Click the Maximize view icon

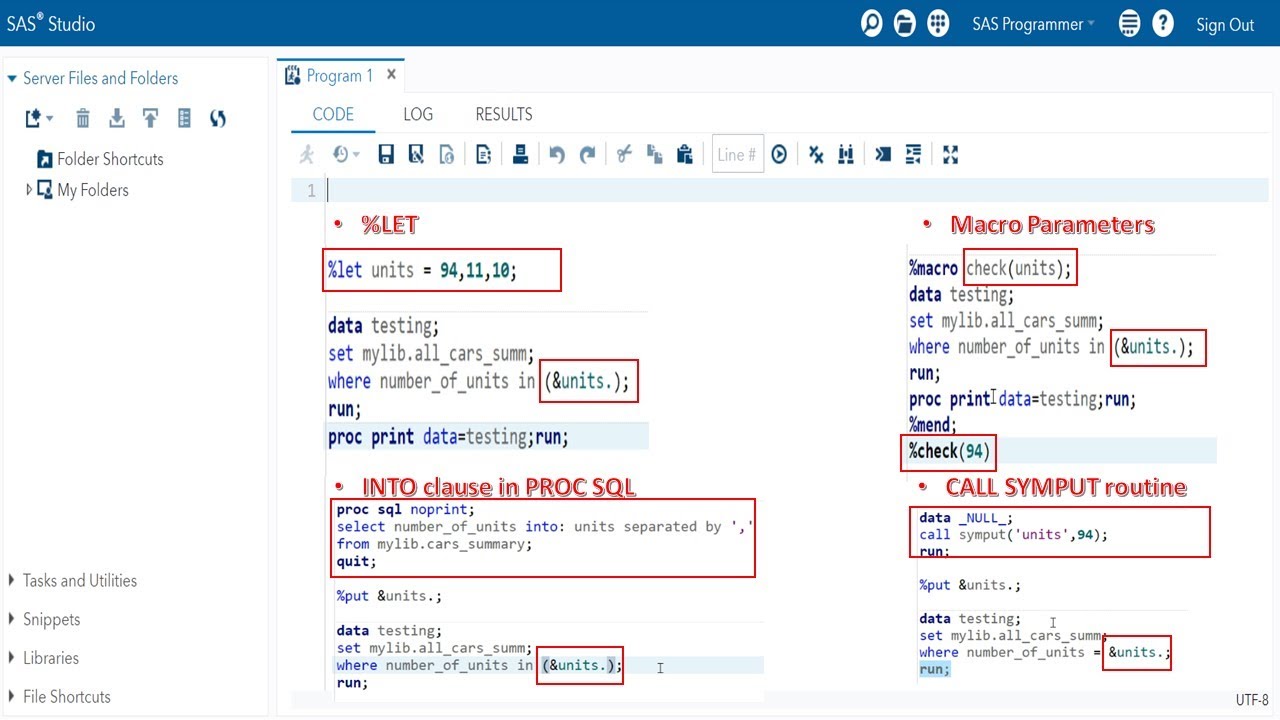950,154
